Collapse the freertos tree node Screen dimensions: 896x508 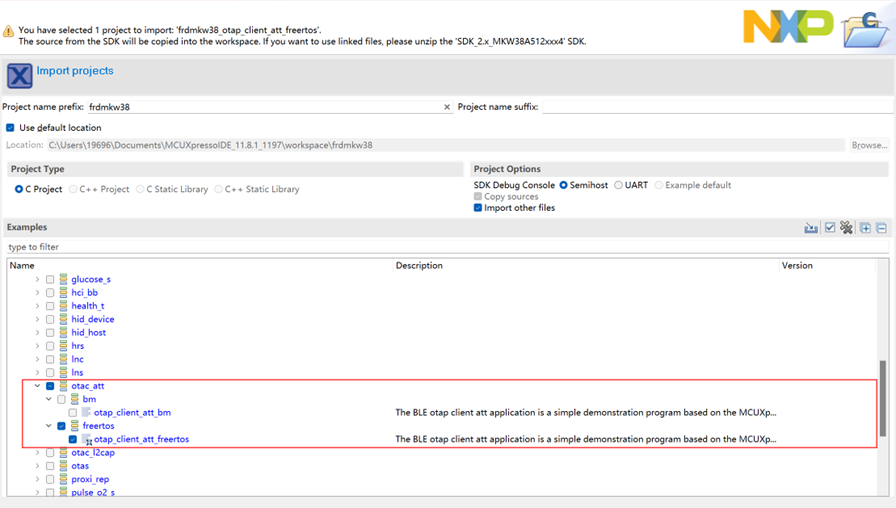click(49, 426)
